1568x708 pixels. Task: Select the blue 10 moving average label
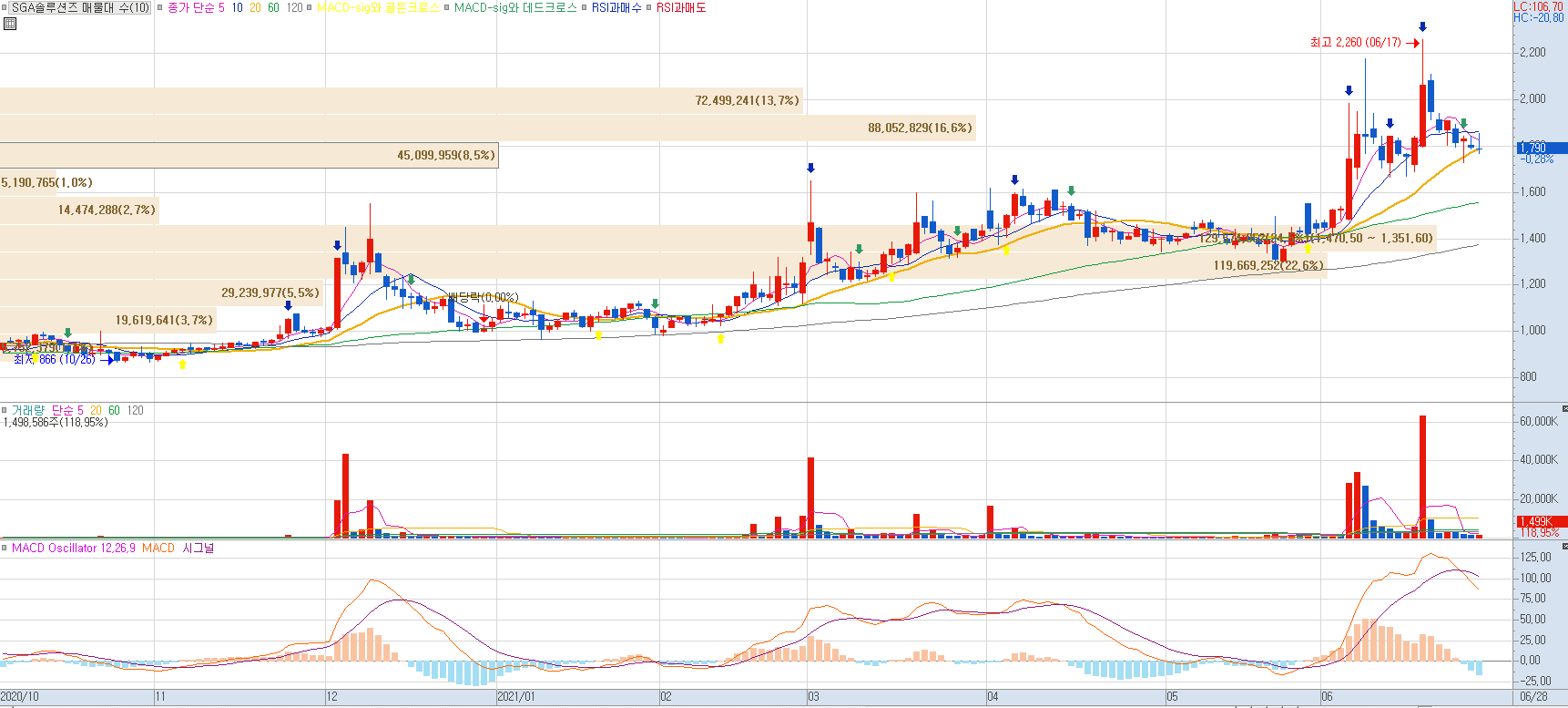coord(237,7)
